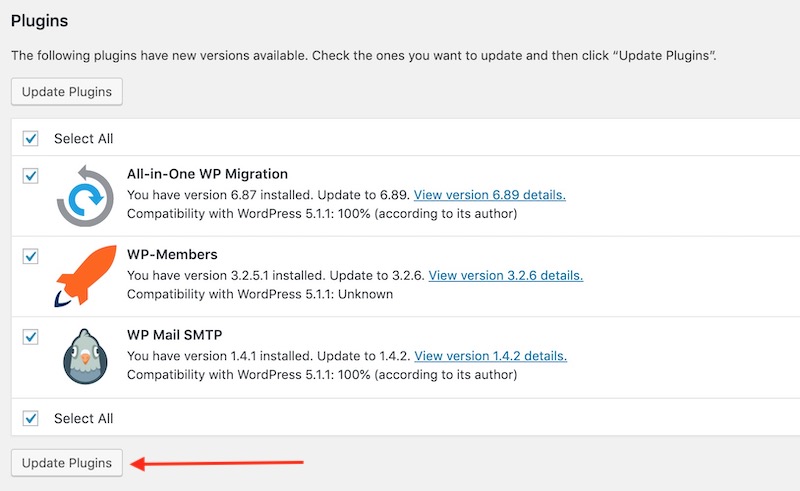Open View version 1.4.2 details link
The height and width of the screenshot is (491, 800).
tap(490, 356)
